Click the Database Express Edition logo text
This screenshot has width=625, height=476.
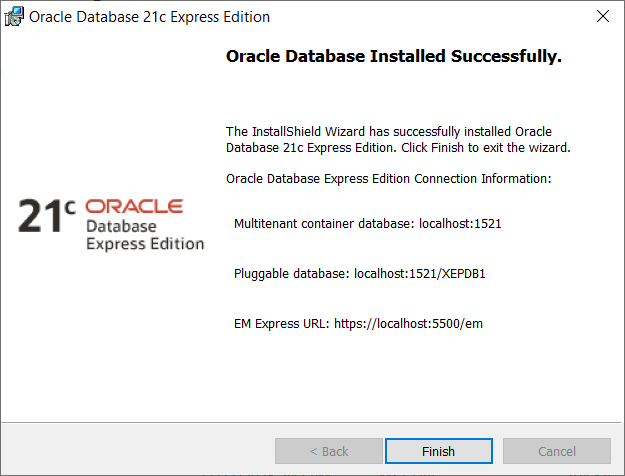(x=144, y=235)
